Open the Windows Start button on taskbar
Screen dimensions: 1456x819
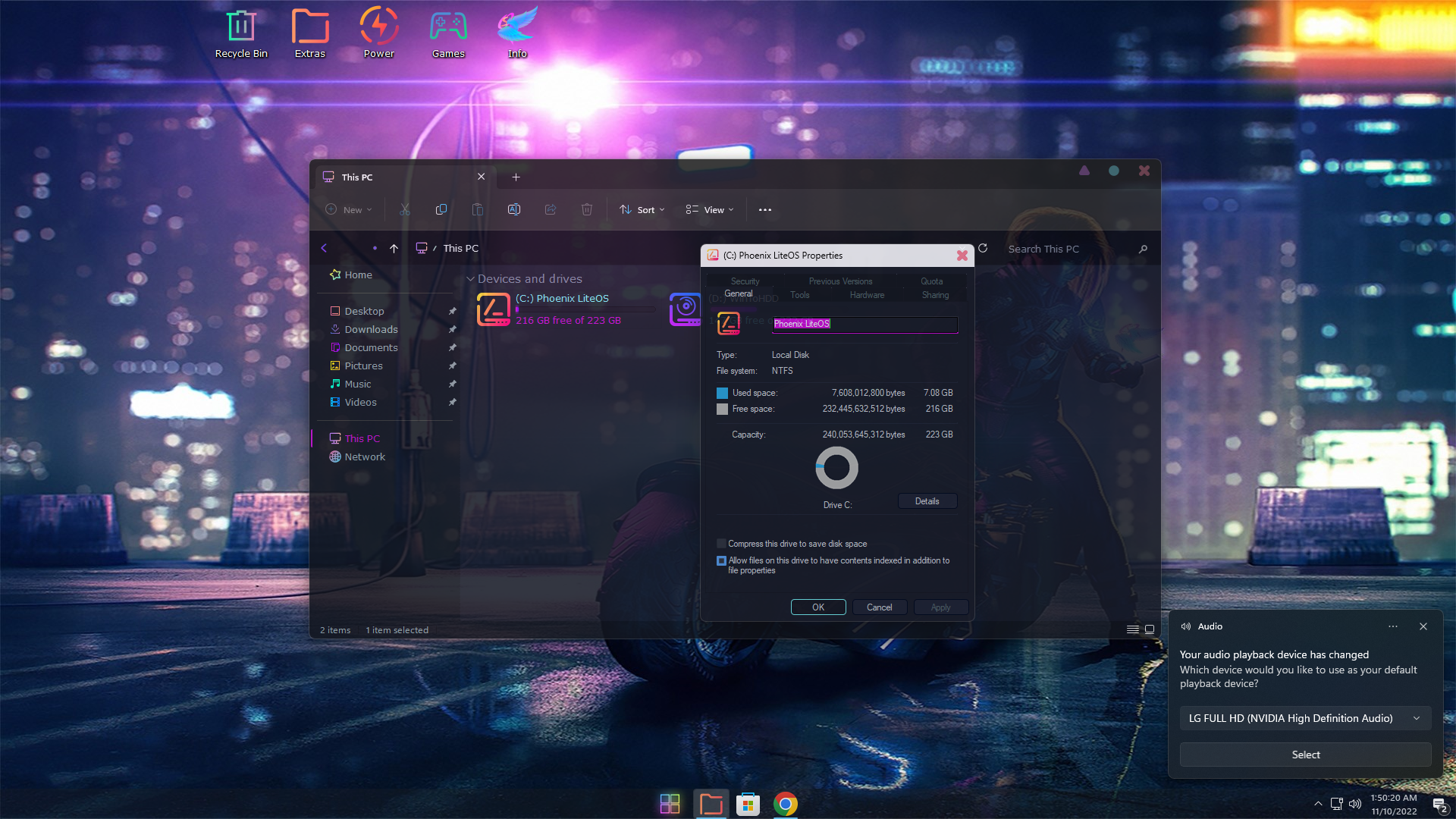[670, 804]
